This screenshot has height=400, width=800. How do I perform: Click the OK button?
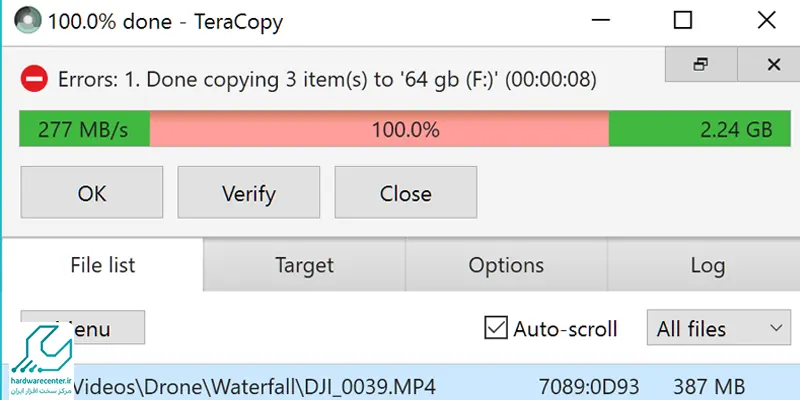tap(92, 192)
